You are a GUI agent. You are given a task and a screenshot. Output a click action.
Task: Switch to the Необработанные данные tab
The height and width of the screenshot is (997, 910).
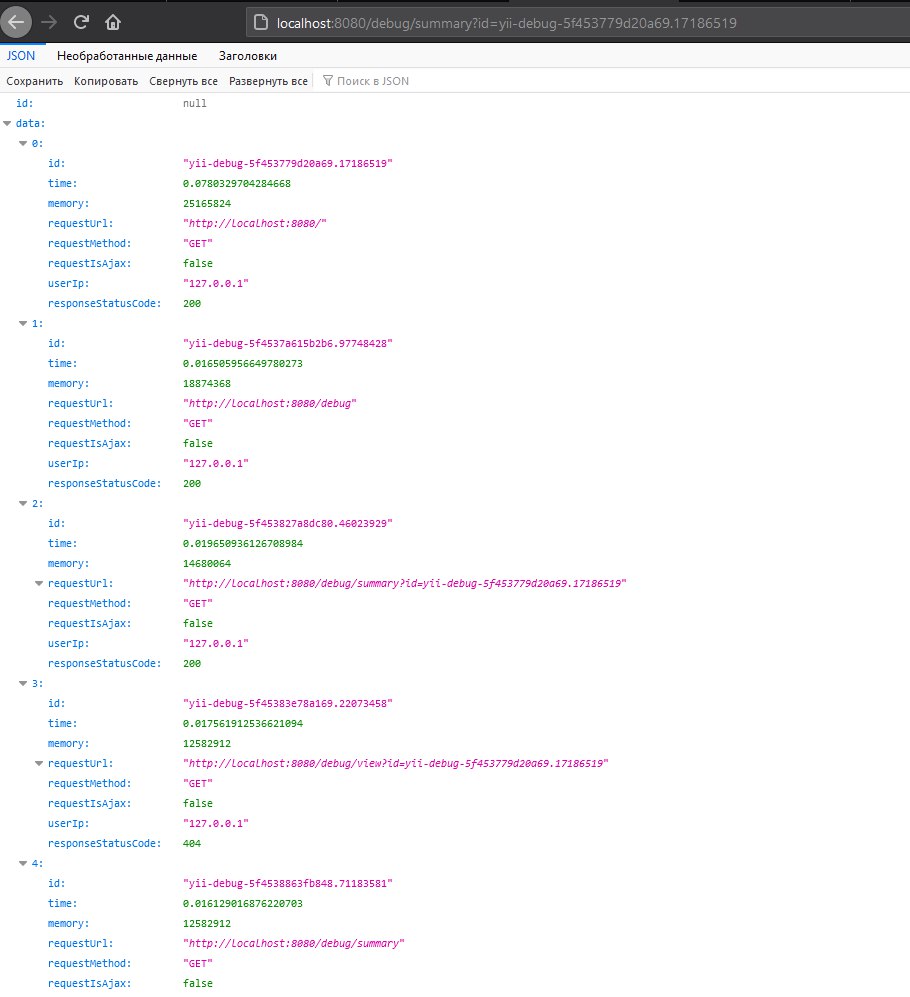tap(127, 56)
